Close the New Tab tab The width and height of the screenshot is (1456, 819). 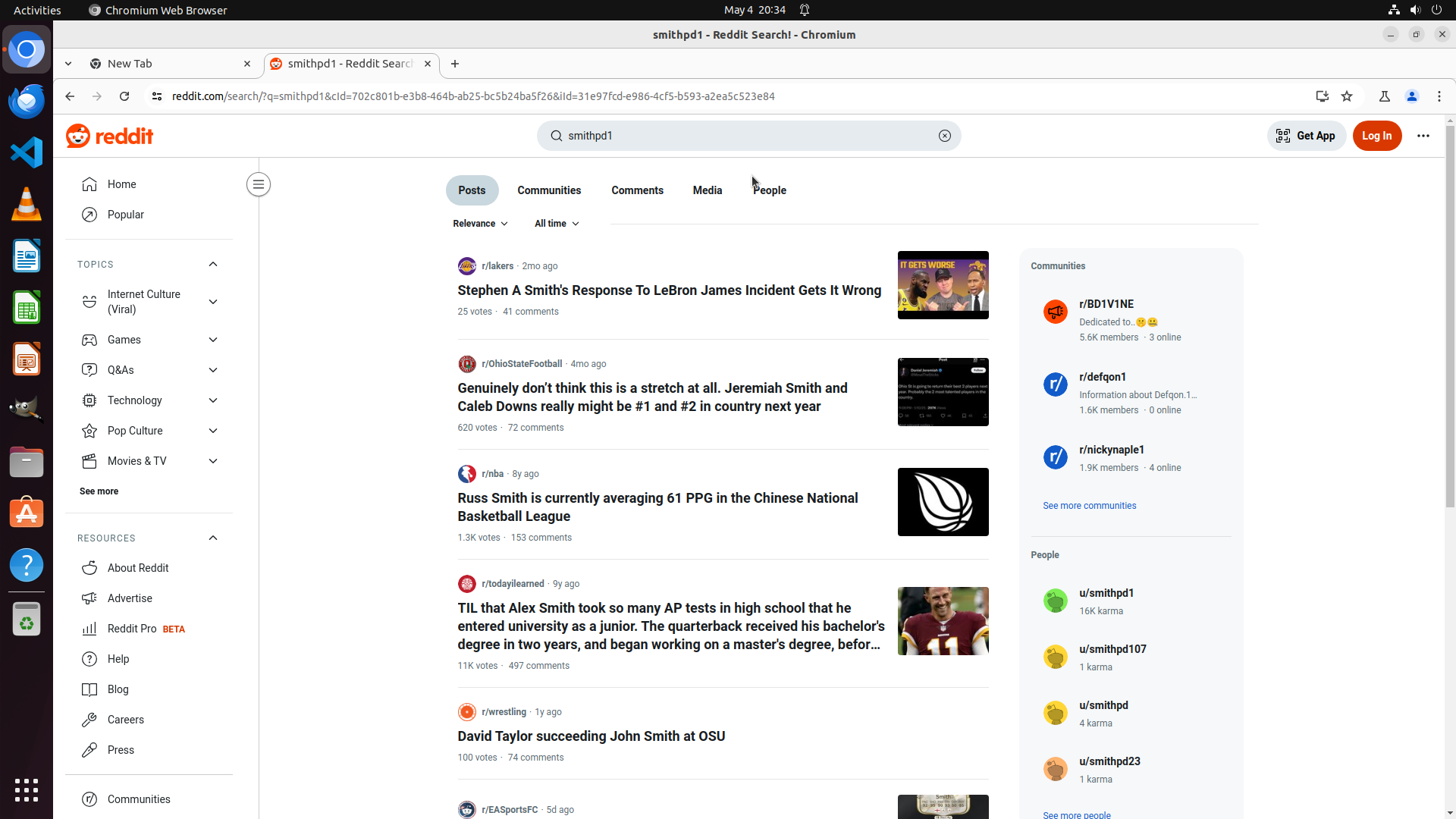pyautogui.click(x=246, y=64)
